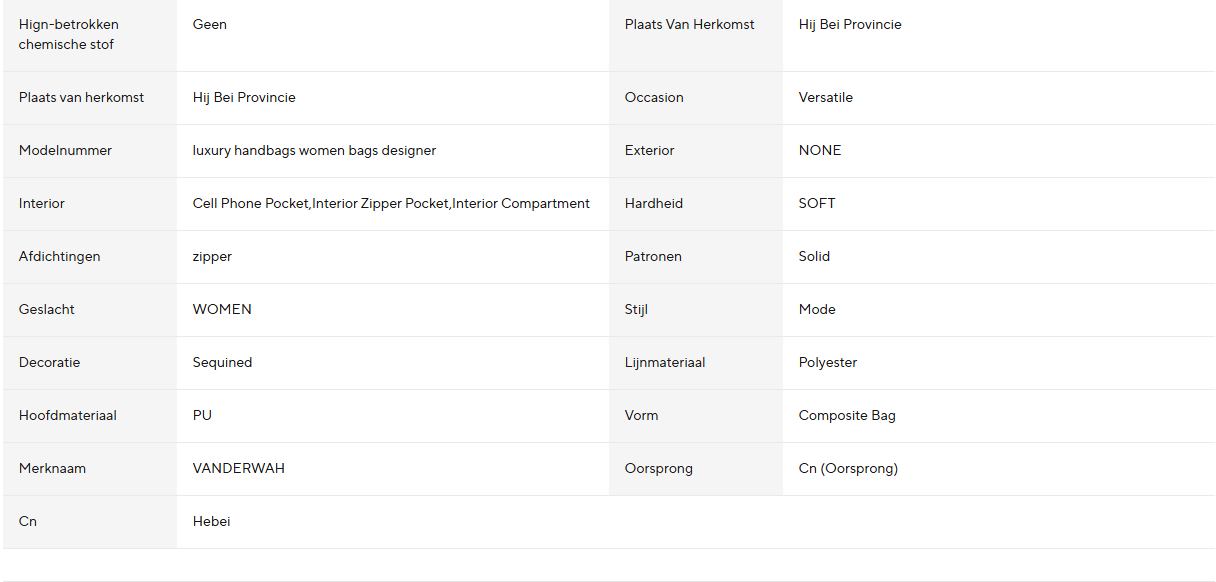The image size is (1216, 582).
Task: Click the WOMEN value text
Action: (x=222, y=310)
